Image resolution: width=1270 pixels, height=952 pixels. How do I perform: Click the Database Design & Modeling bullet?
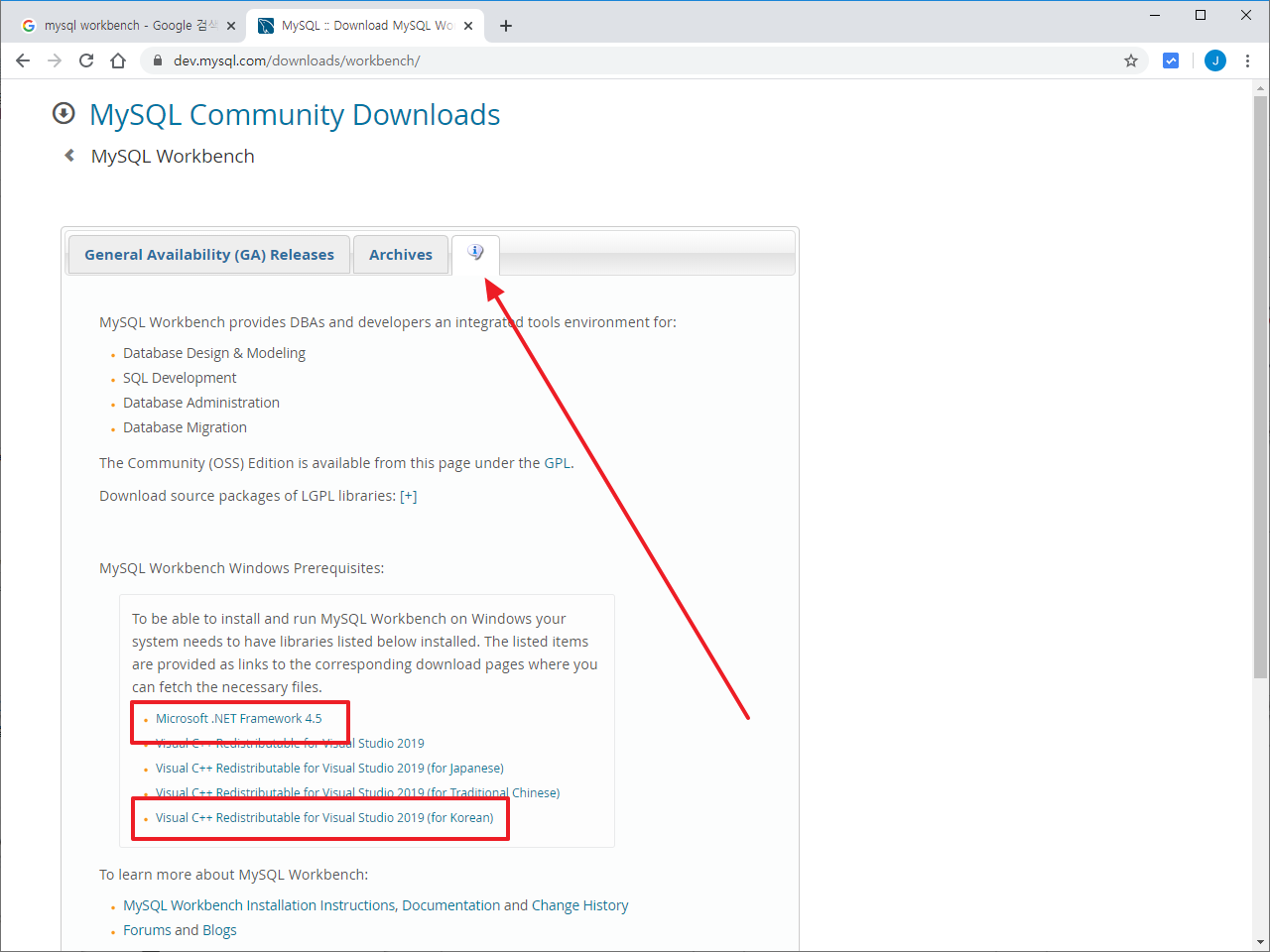[x=214, y=353]
